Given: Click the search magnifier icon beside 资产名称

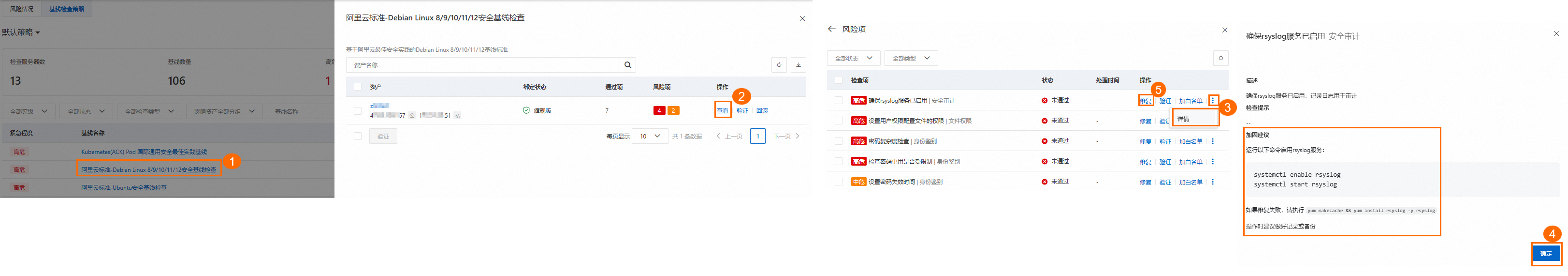Looking at the screenshot, I should coord(627,64).
